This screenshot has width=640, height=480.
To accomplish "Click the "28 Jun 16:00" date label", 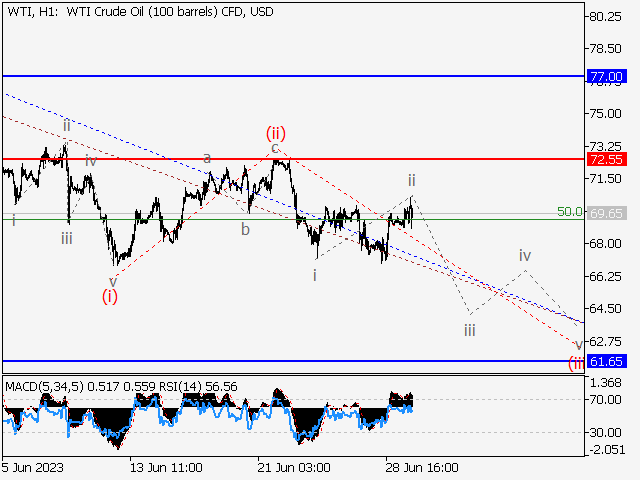I will click(x=422, y=467).
